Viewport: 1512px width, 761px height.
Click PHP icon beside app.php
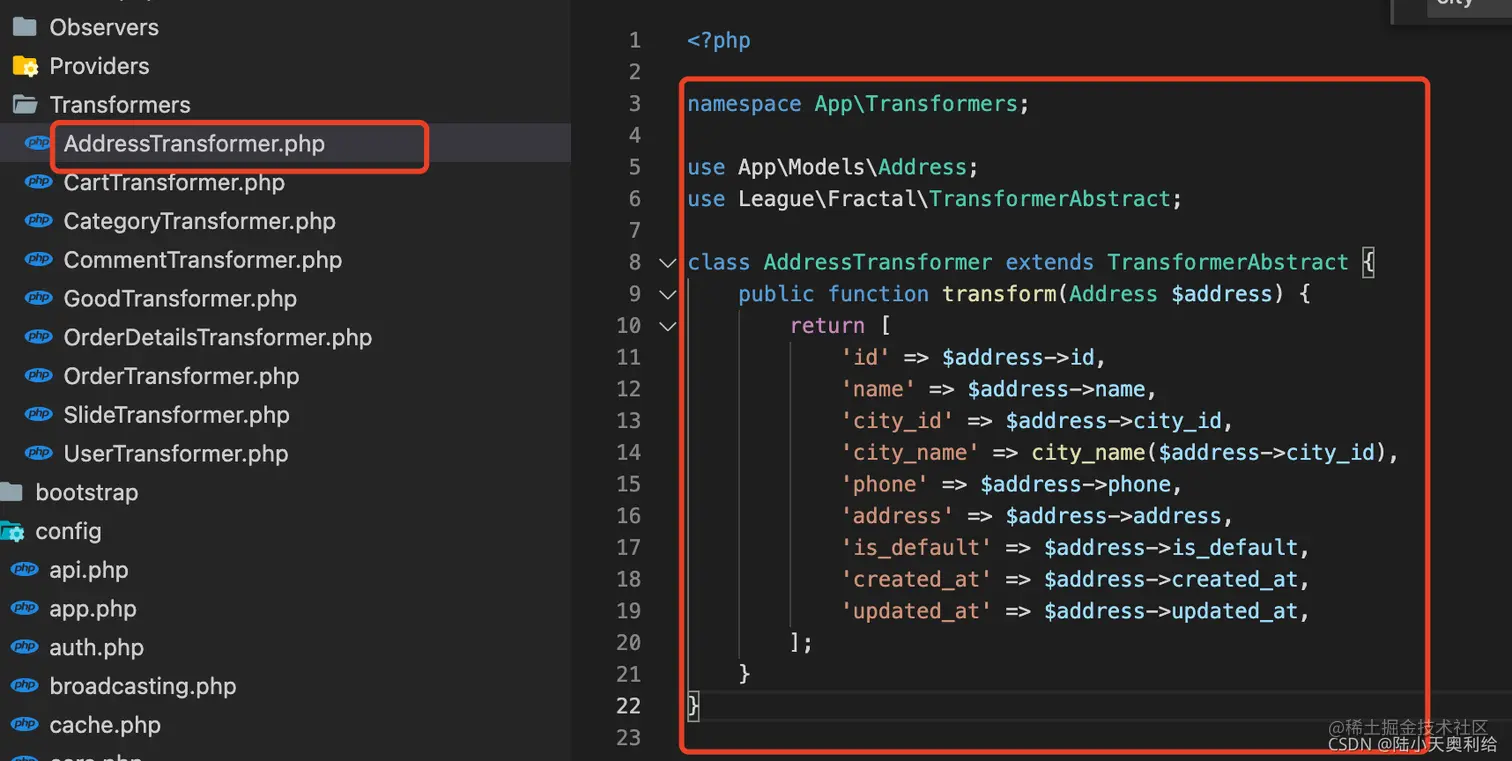pos(24,608)
